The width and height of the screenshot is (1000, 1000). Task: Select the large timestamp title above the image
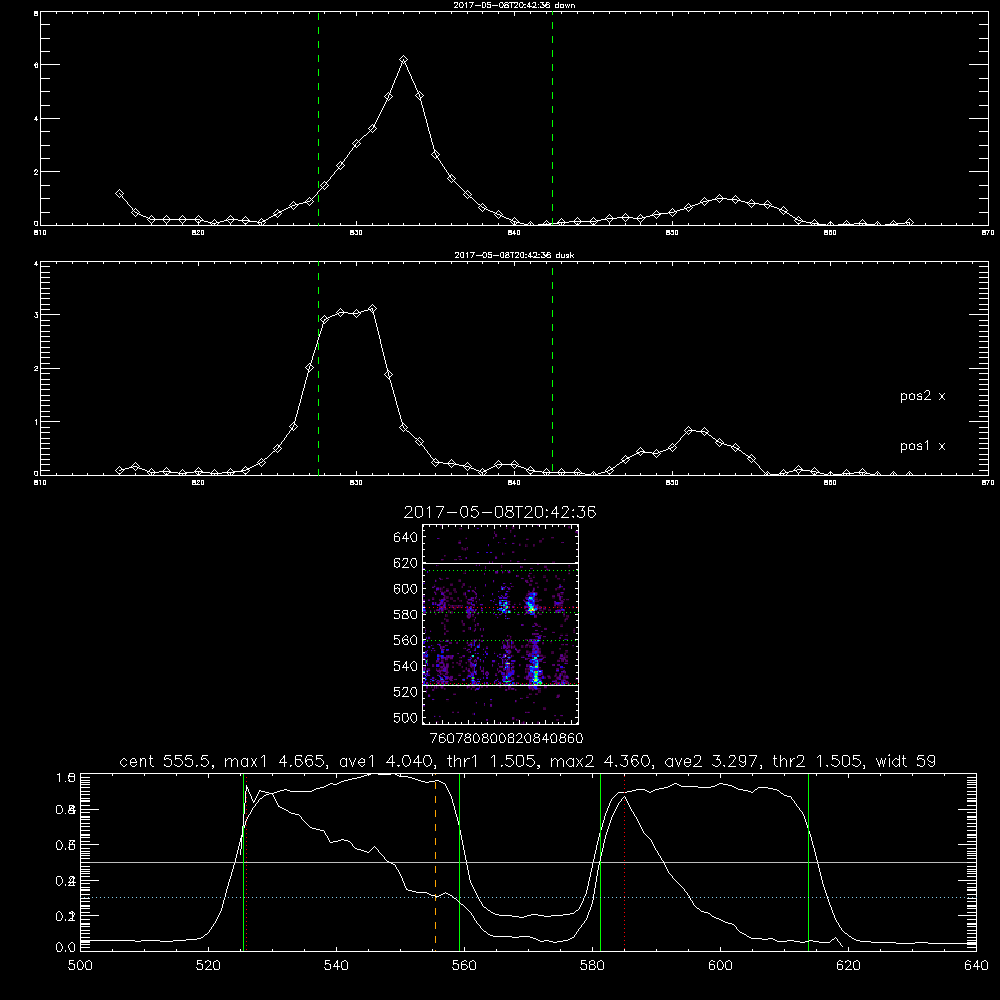point(500,512)
